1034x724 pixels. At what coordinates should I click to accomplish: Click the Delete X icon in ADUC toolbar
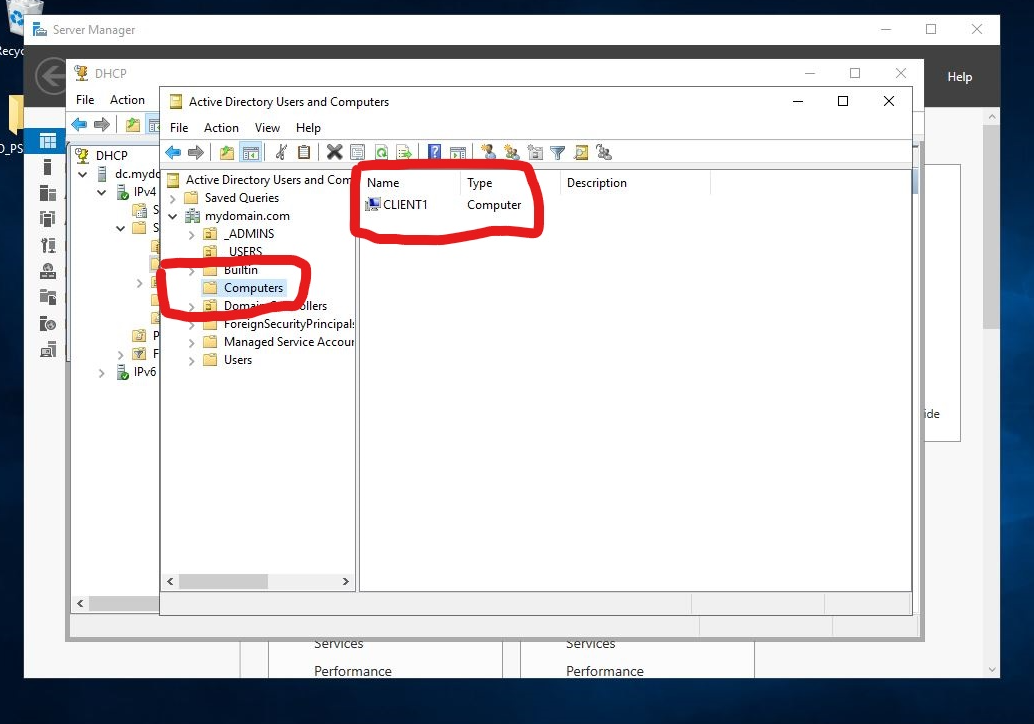(334, 153)
